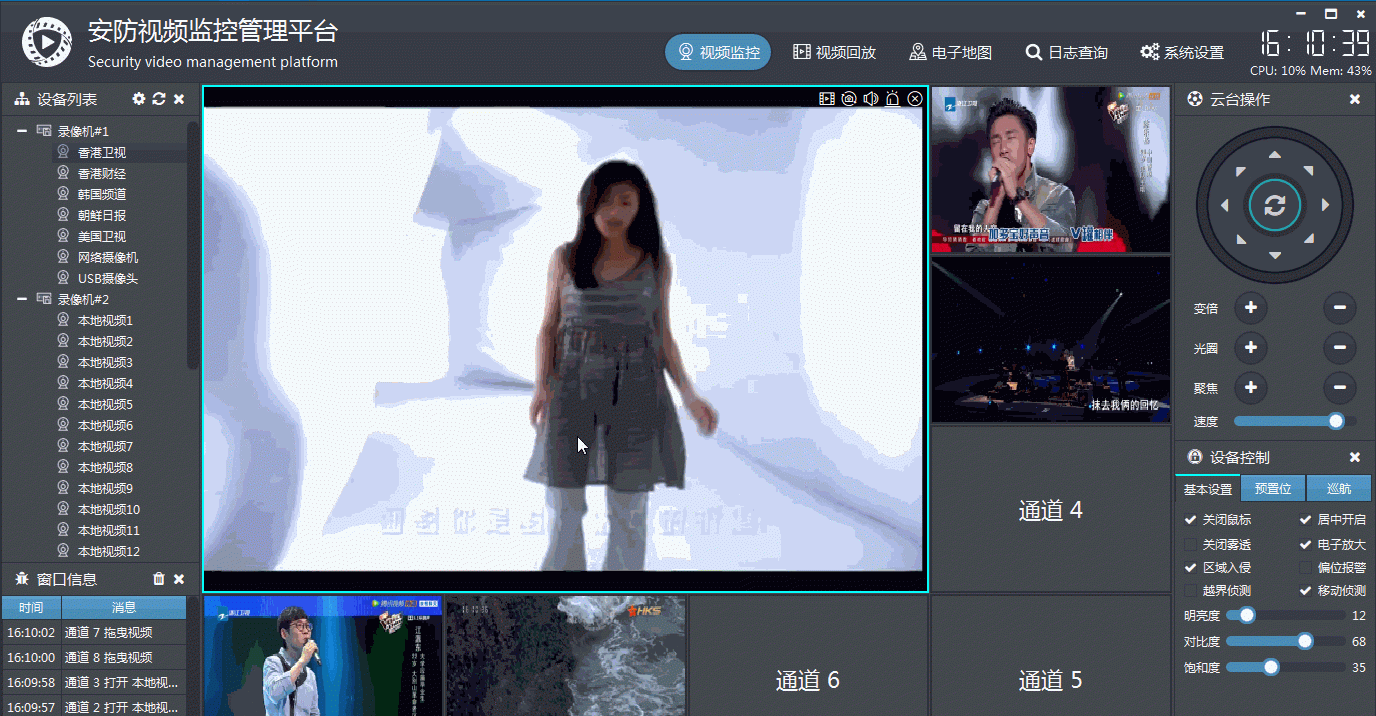The height and width of the screenshot is (716, 1376).
Task: Select the 通道 4 video window
Action: coord(1050,510)
